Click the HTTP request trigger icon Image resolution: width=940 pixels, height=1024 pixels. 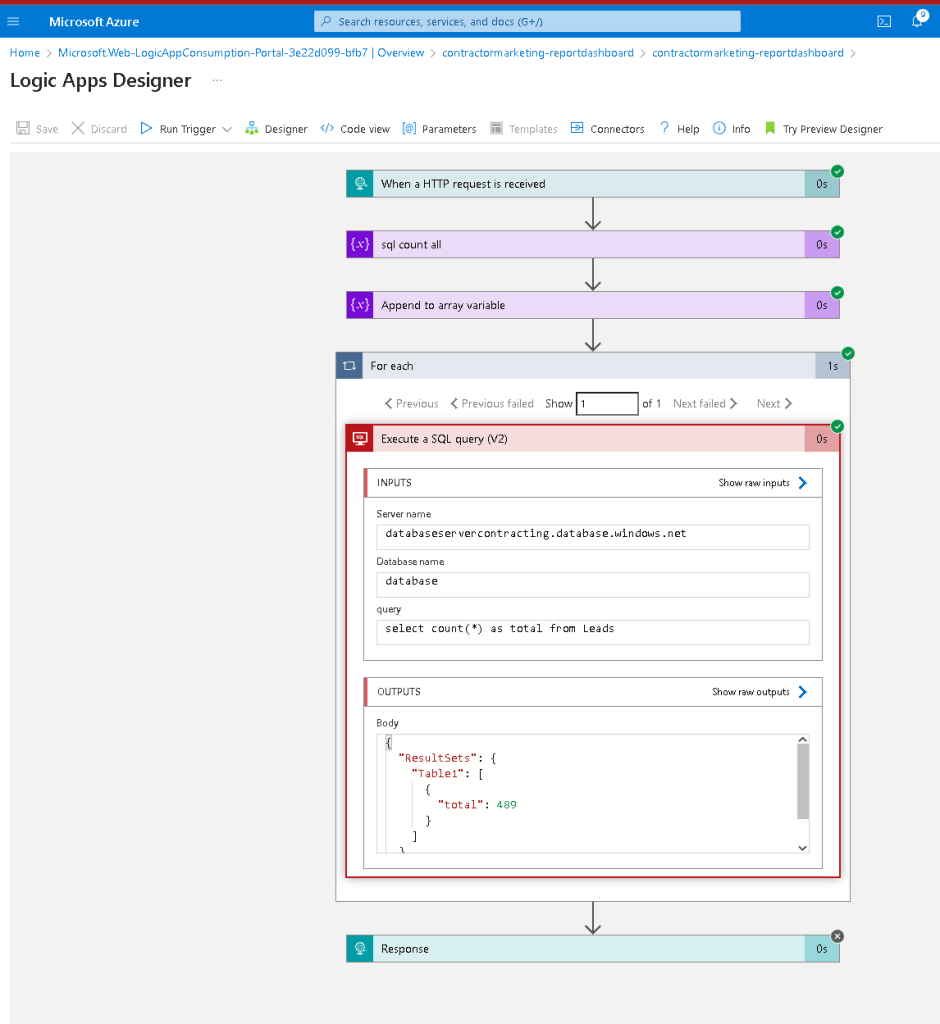pyautogui.click(x=360, y=184)
